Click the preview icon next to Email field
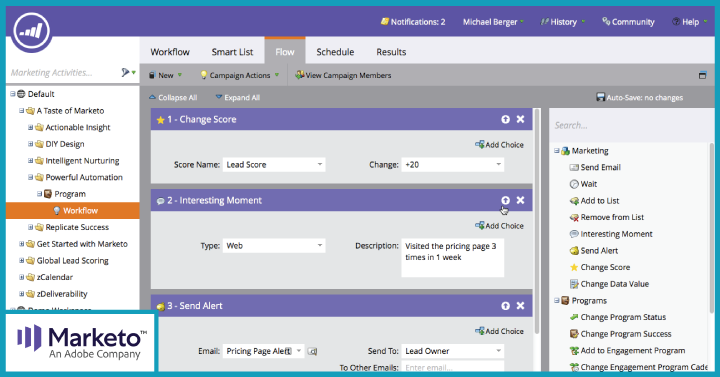The image size is (720, 377). click(x=312, y=352)
